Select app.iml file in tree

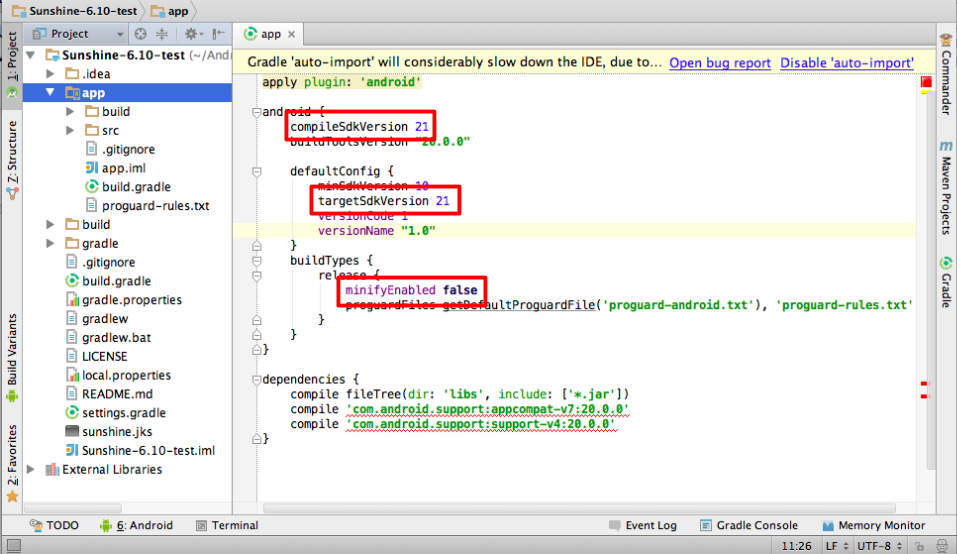tap(115, 168)
